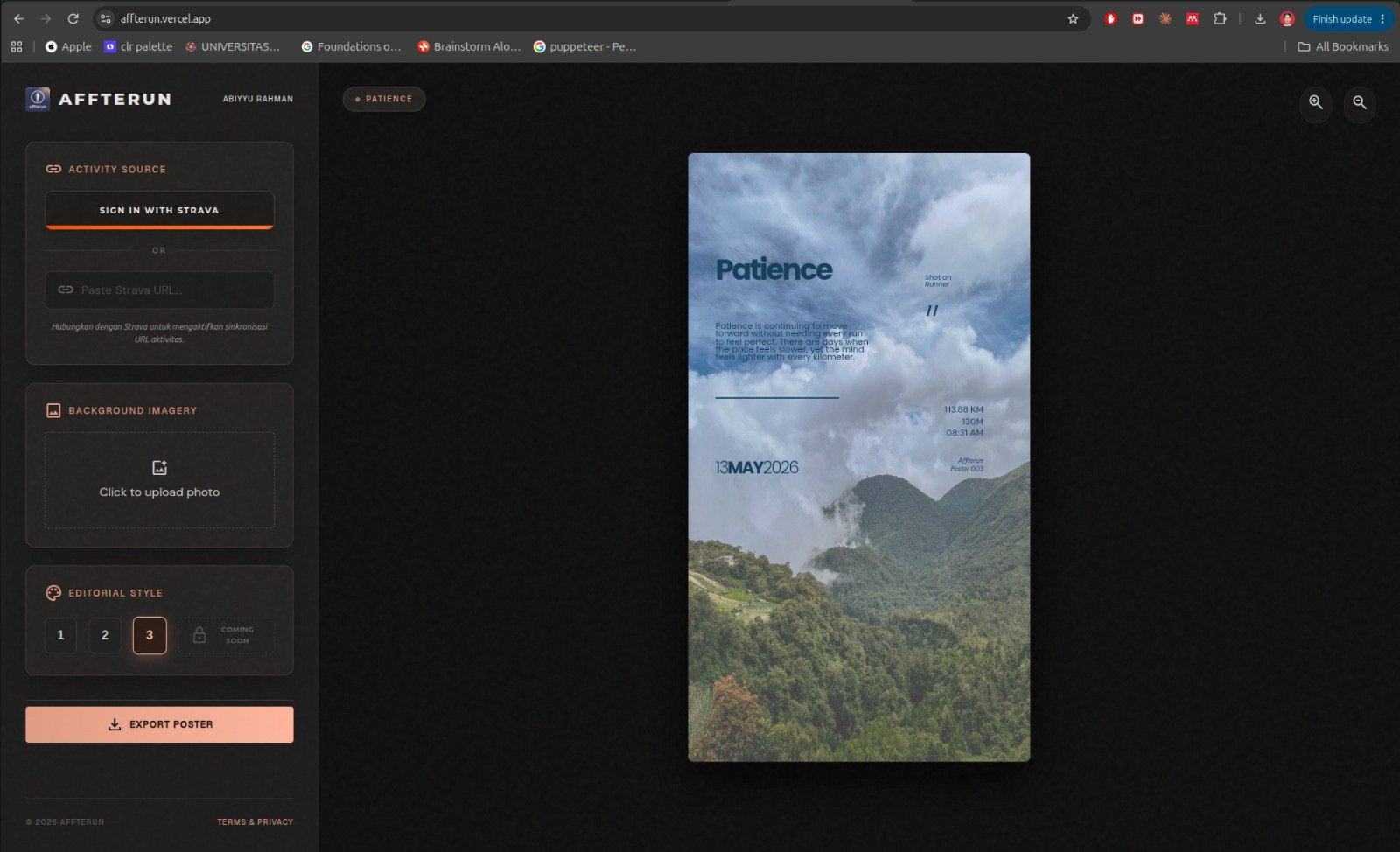
Task: Click the Finish update button
Action: click(x=1341, y=18)
